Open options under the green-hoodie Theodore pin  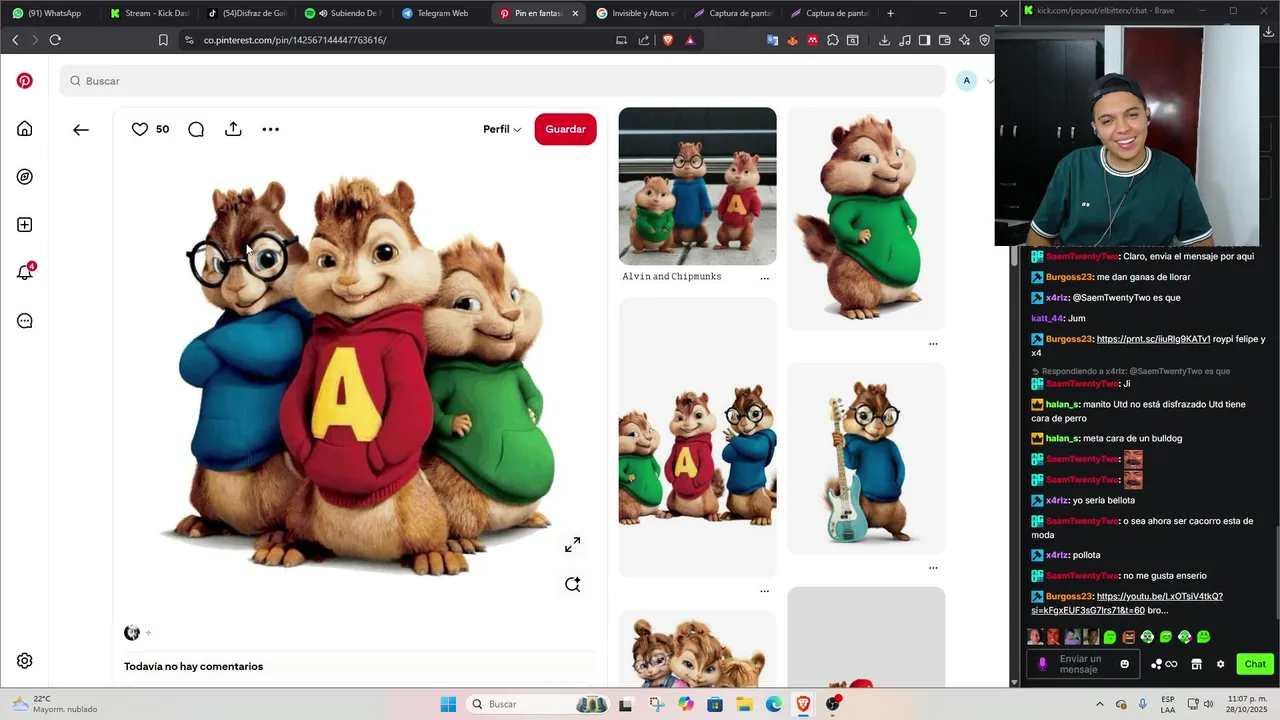click(x=933, y=344)
